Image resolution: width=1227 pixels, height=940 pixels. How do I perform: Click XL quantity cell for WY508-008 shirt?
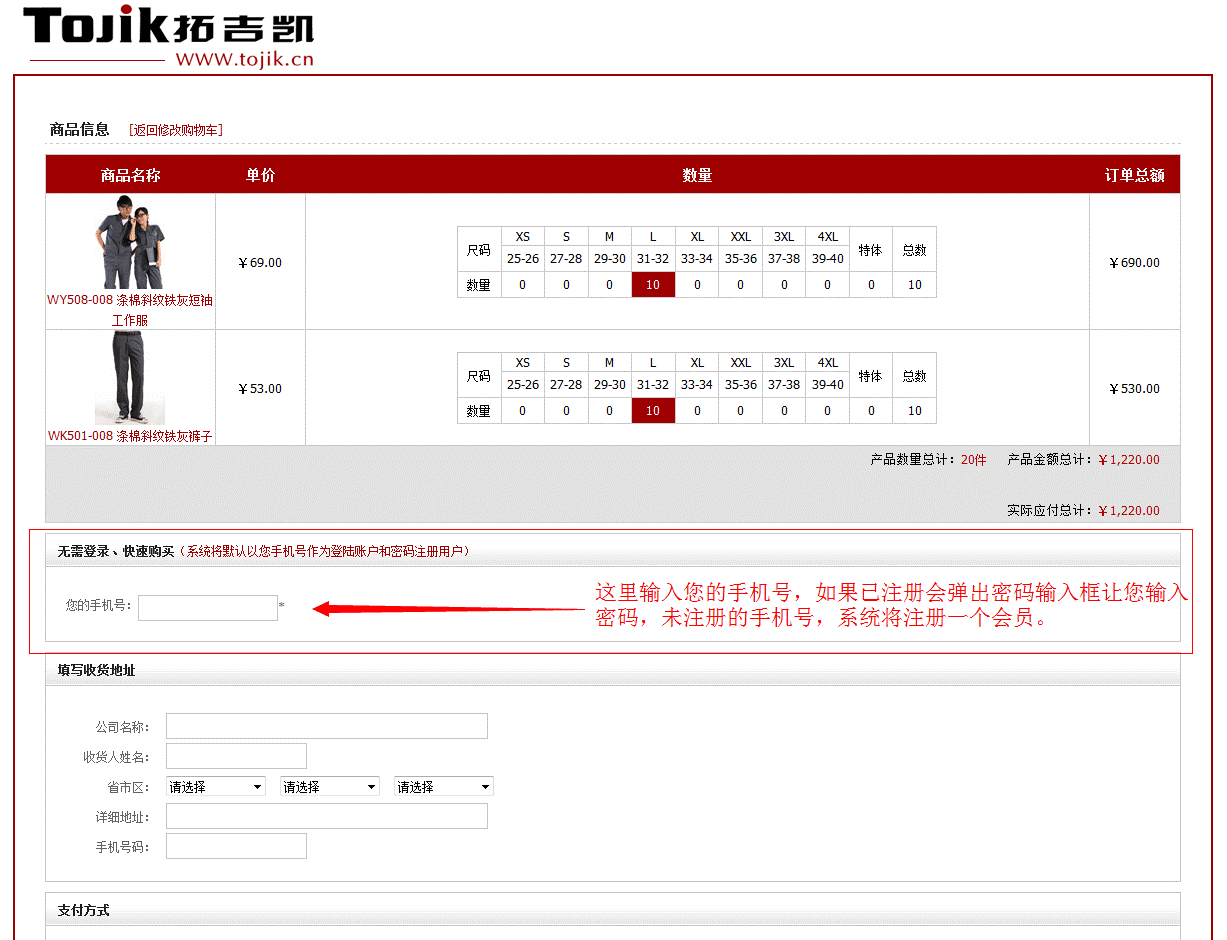(697, 285)
